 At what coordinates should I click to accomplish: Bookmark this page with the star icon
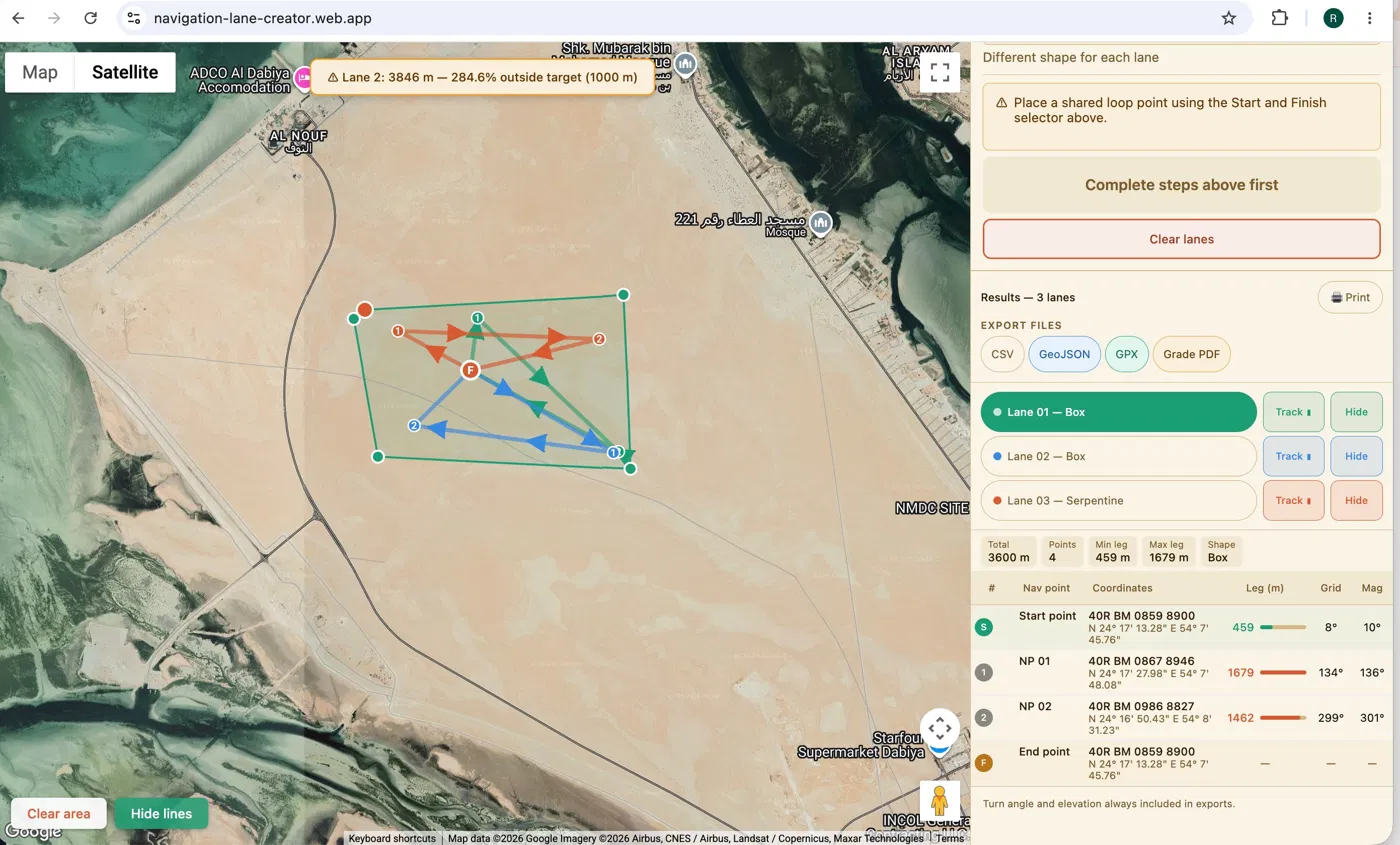(1229, 18)
